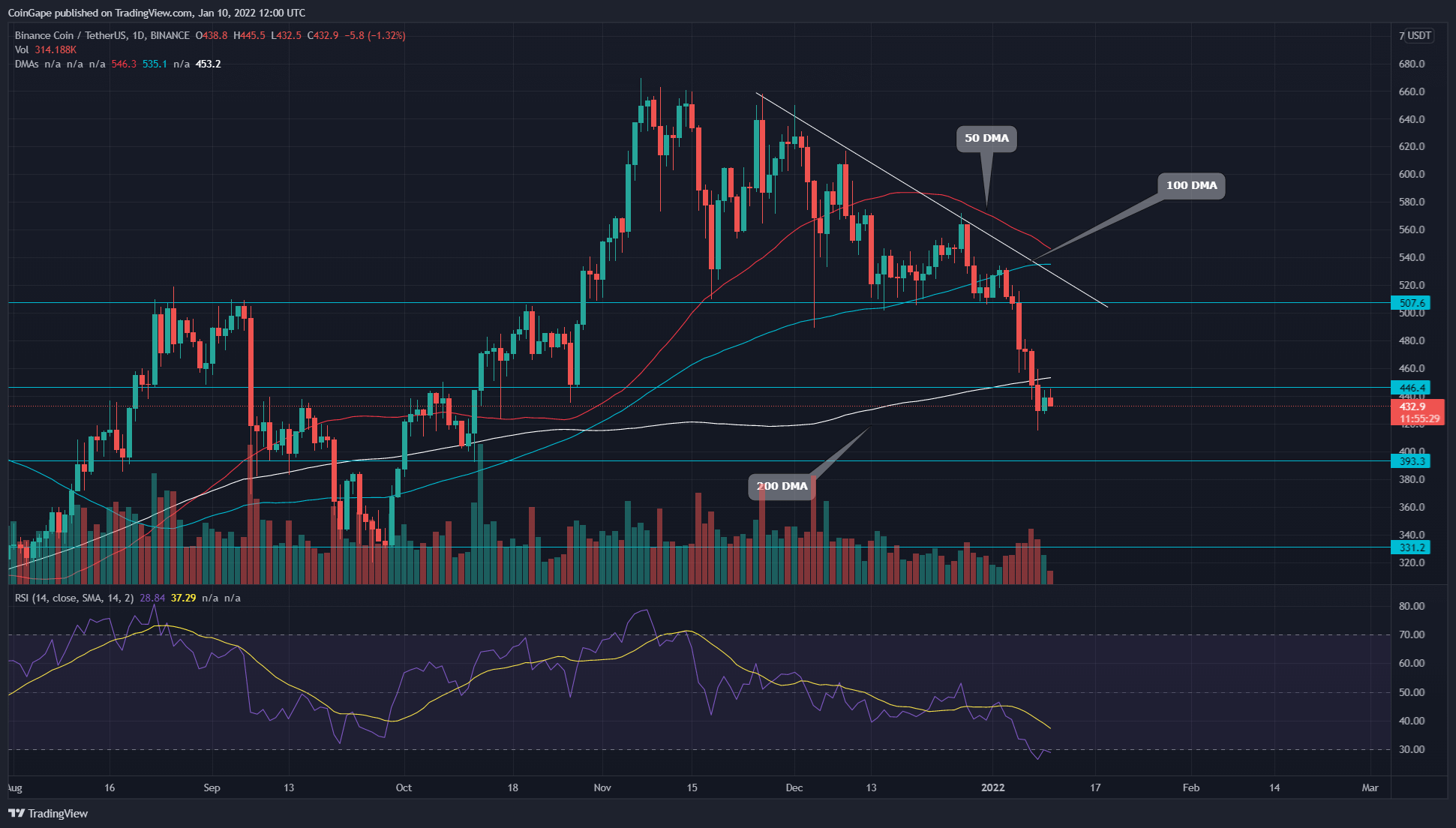Click the candle countdown 11:55:29
The width and height of the screenshot is (1456, 828).
click(x=1419, y=418)
